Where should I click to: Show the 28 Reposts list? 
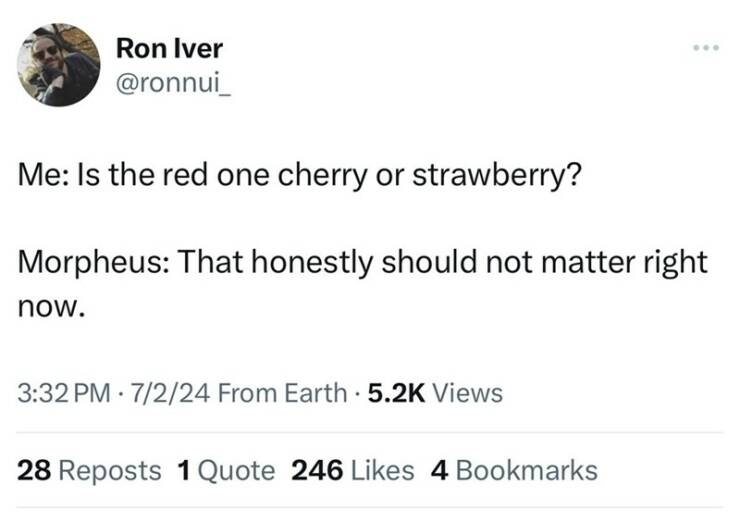[x=89, y=470]
